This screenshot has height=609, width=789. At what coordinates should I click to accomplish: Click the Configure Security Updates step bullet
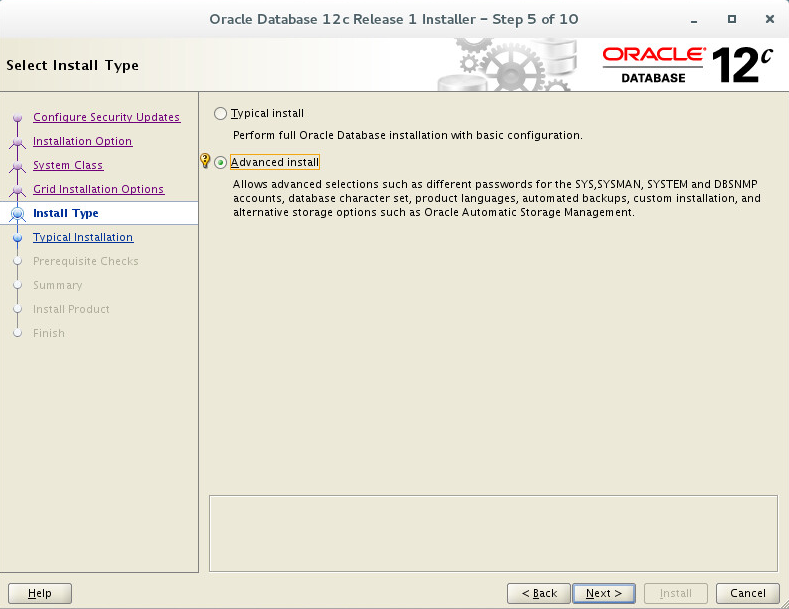point(18,118)
